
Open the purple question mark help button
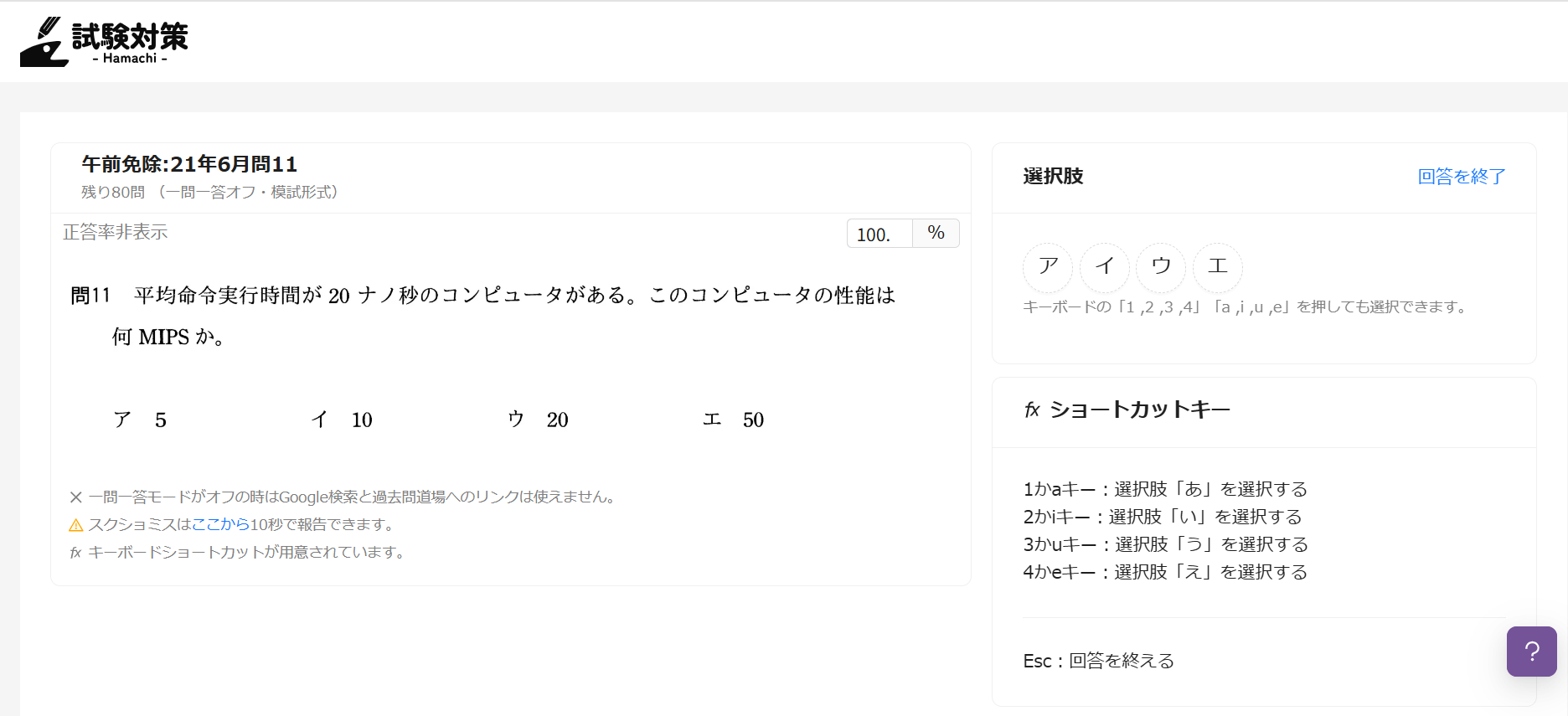(x=1531, y=651)
